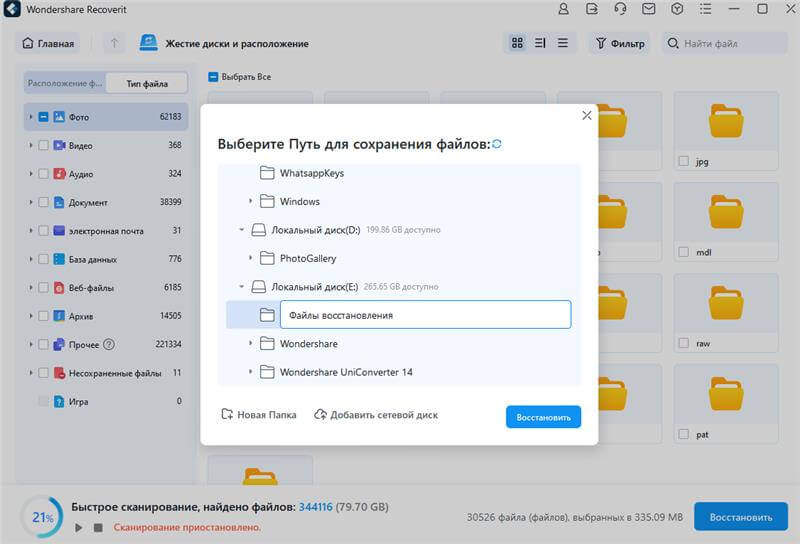Expand Wondershare UniConverter 14 folder
This screenshot has width=800, height=544.
click(x=251, y=372)
